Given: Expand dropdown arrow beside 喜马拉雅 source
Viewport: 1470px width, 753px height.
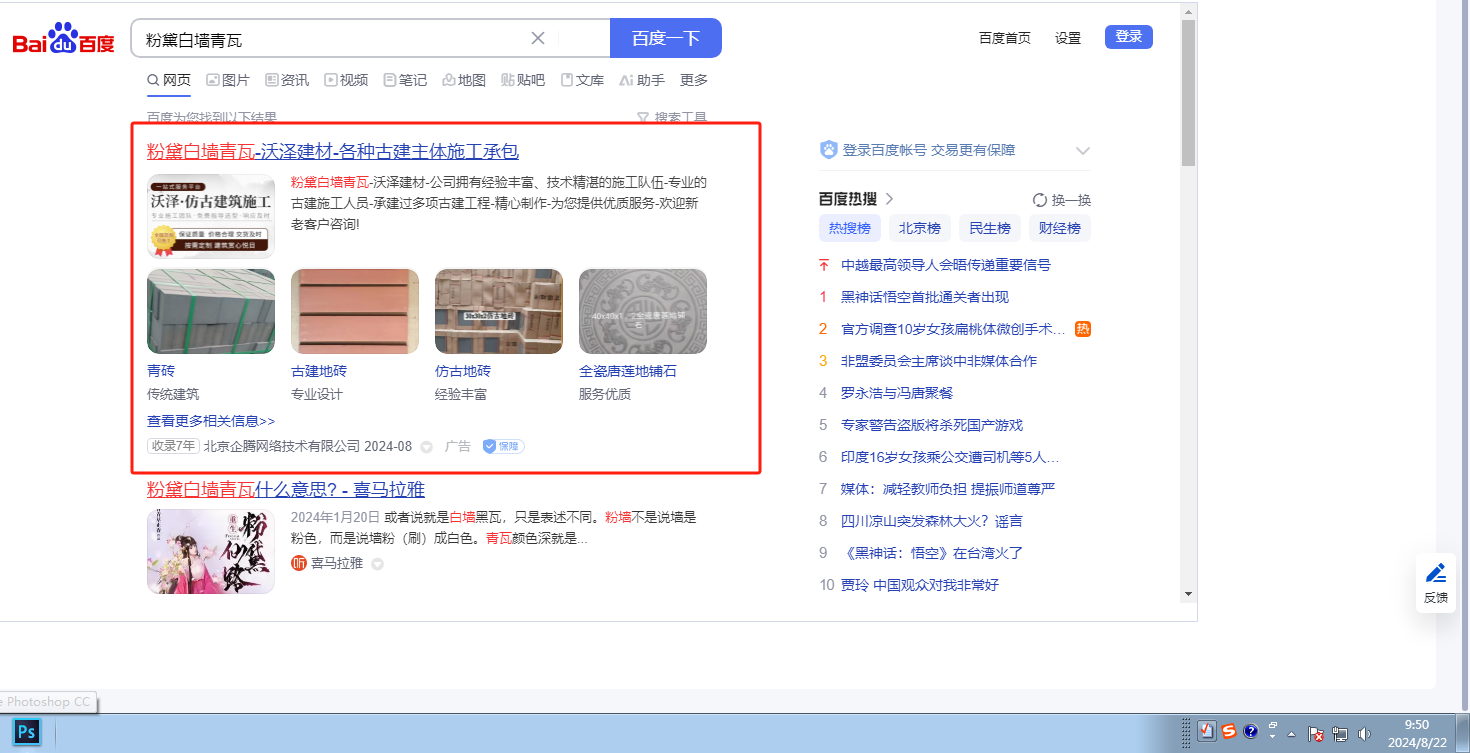Looking at the screenshot, I should [x=377, y=564].
